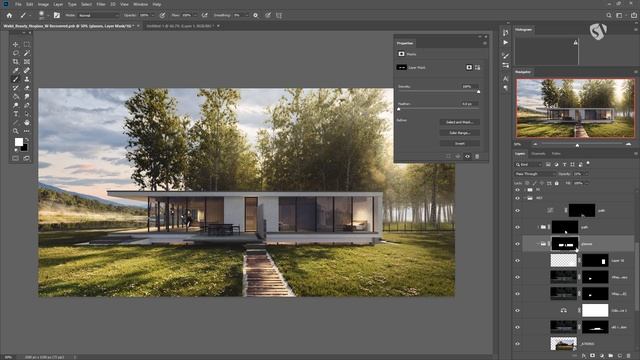This screenshot has height=360, width=640.
Task: Select the Crop tool
Action: (16, 62)
